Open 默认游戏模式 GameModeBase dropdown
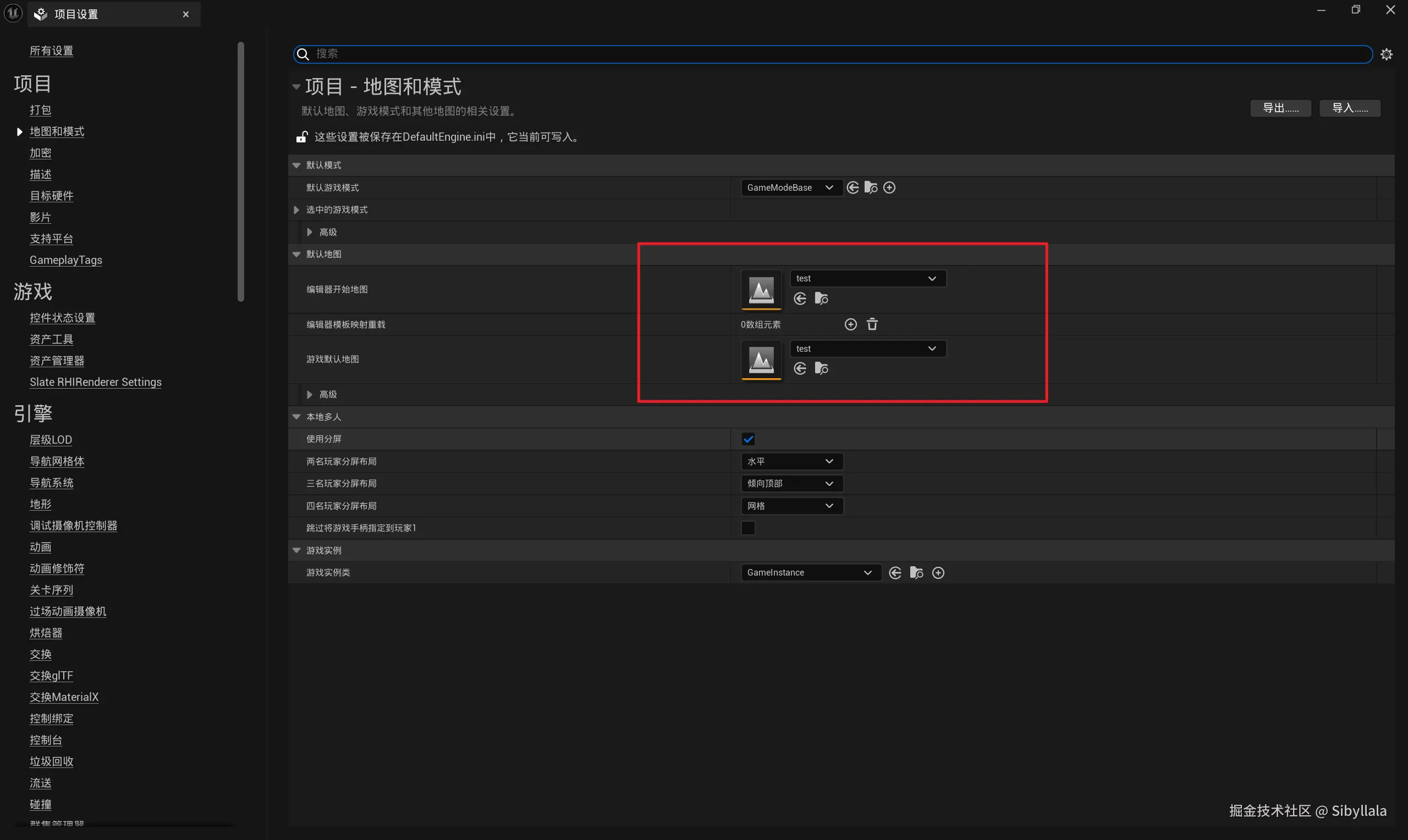 point(790,187)
